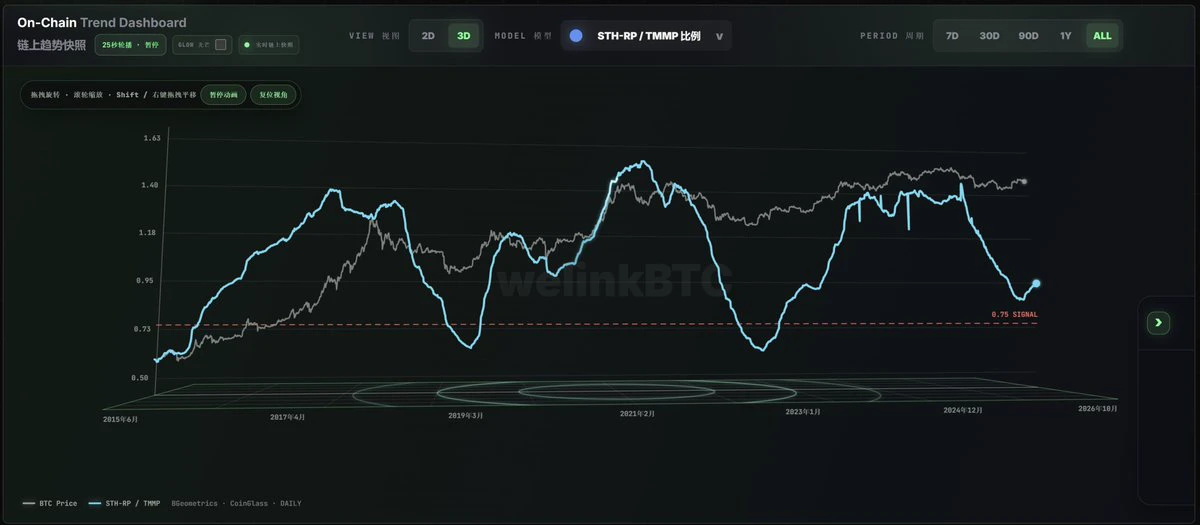Select the 1Y period
1200x525 pixels.
1066,36
